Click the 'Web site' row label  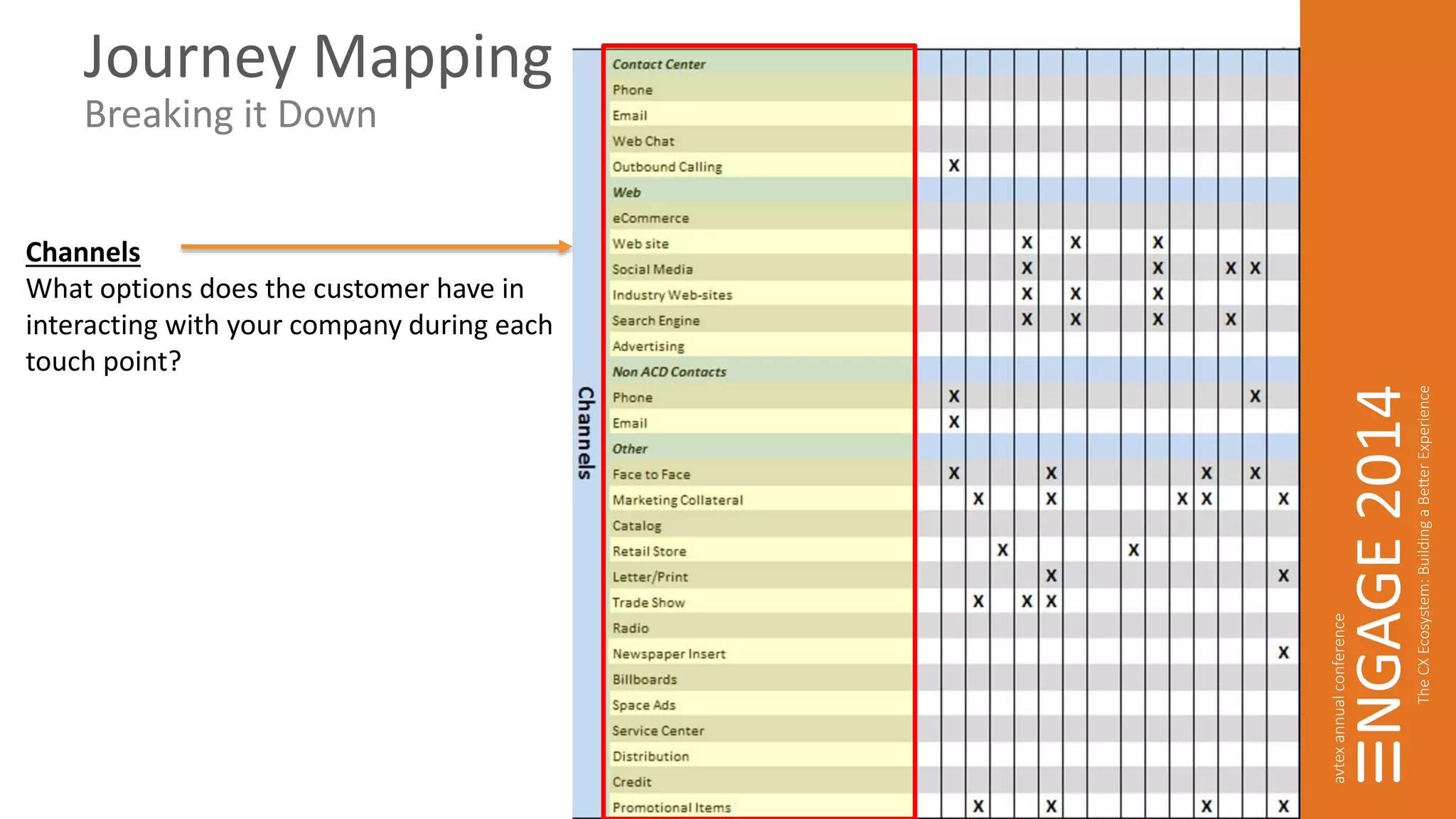pos(641,244)
